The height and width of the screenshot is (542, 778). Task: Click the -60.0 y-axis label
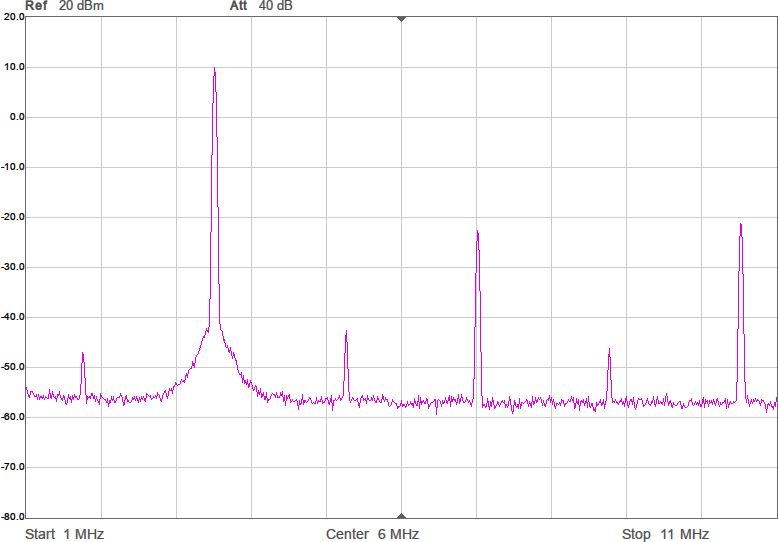13,417
